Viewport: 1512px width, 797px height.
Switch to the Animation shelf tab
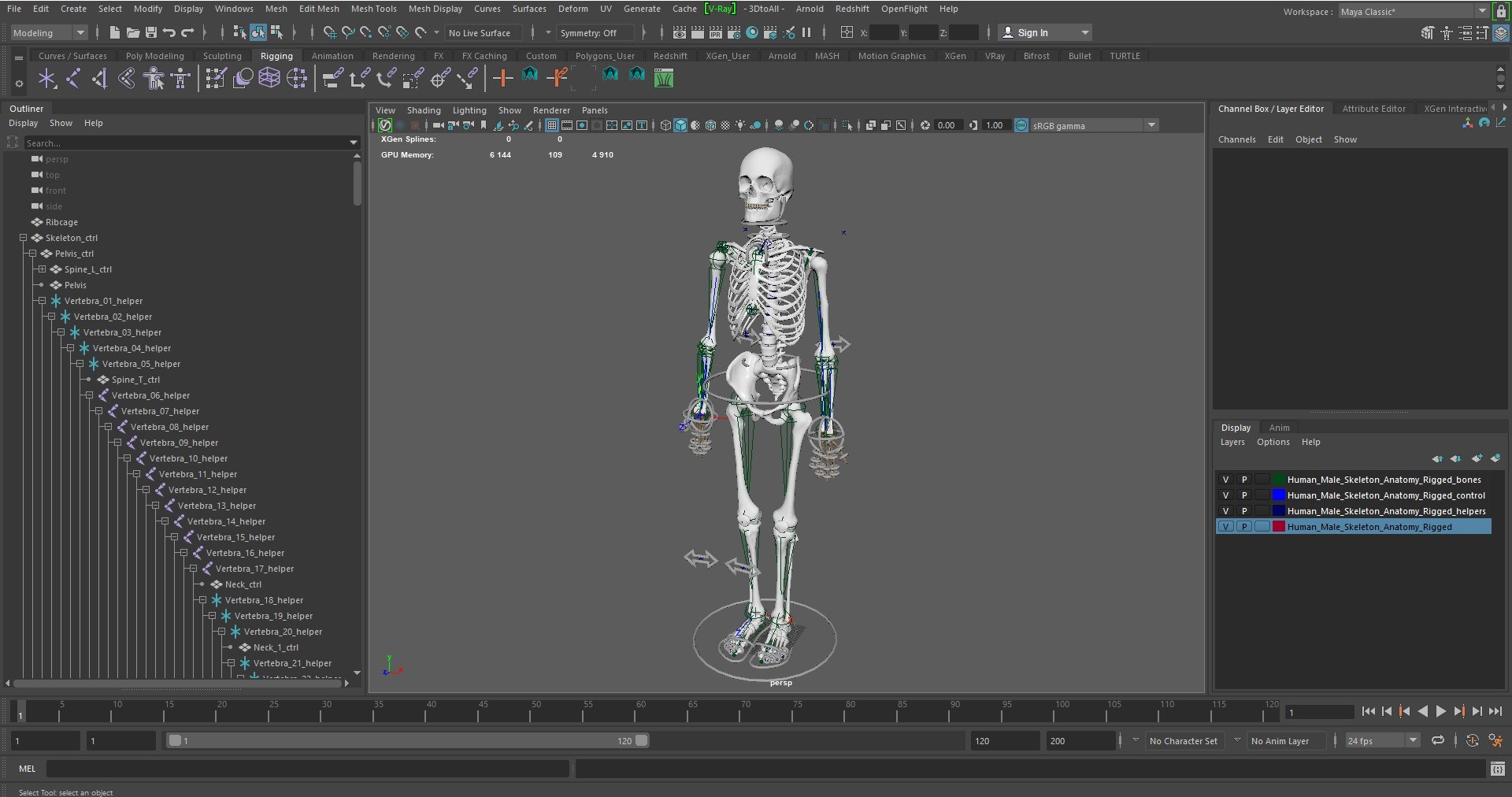click(x=332, y=56)
